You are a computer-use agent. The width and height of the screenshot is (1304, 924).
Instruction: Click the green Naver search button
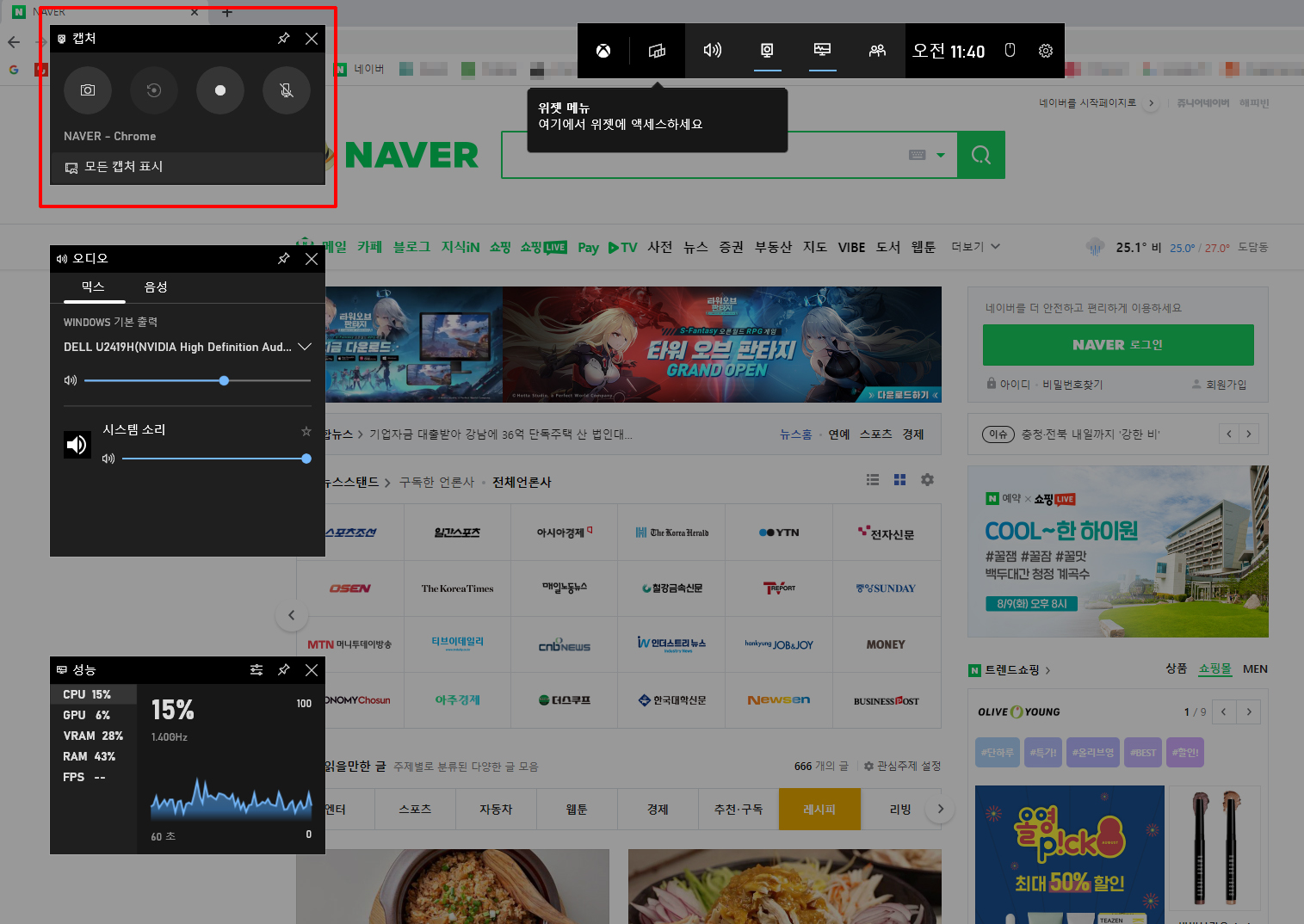coord(981,155)
